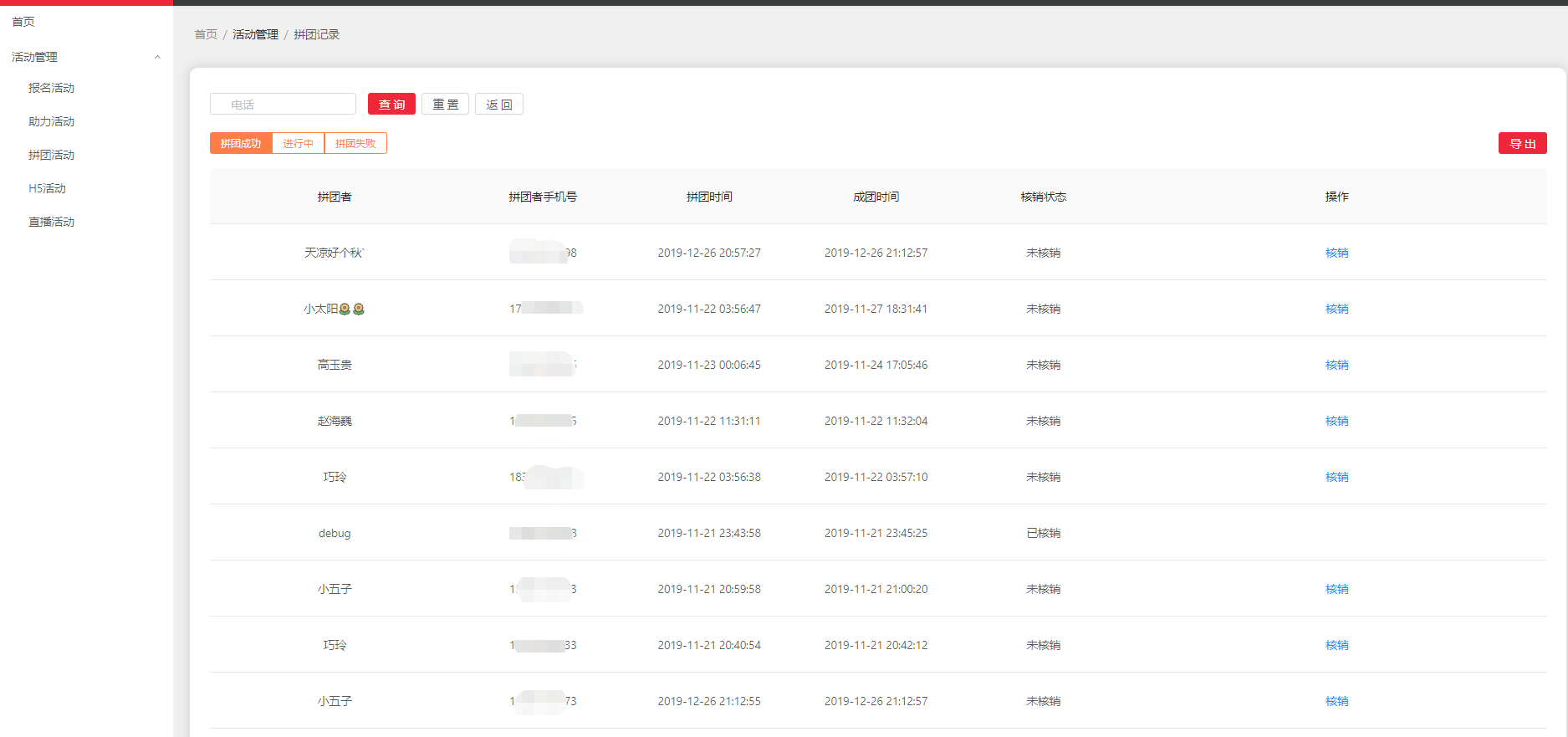This screenshot has height=737, width=1568.
Task: Click the red 查询 button
Action: [391, 104]
